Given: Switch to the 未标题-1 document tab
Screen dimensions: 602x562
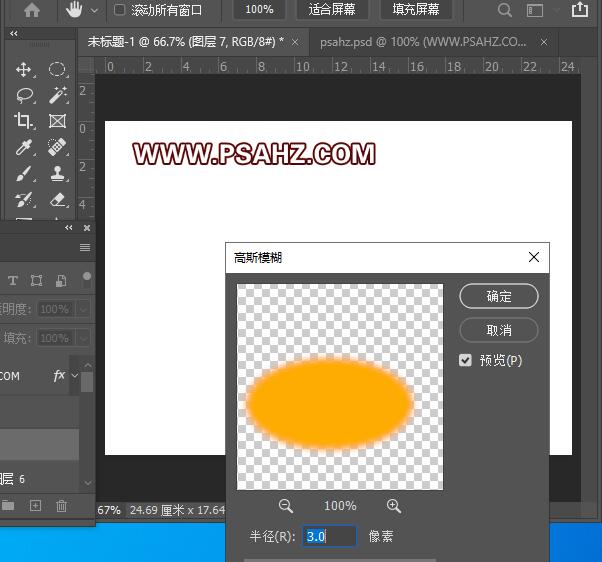Looking at the screenshot, I should [185, 41].
